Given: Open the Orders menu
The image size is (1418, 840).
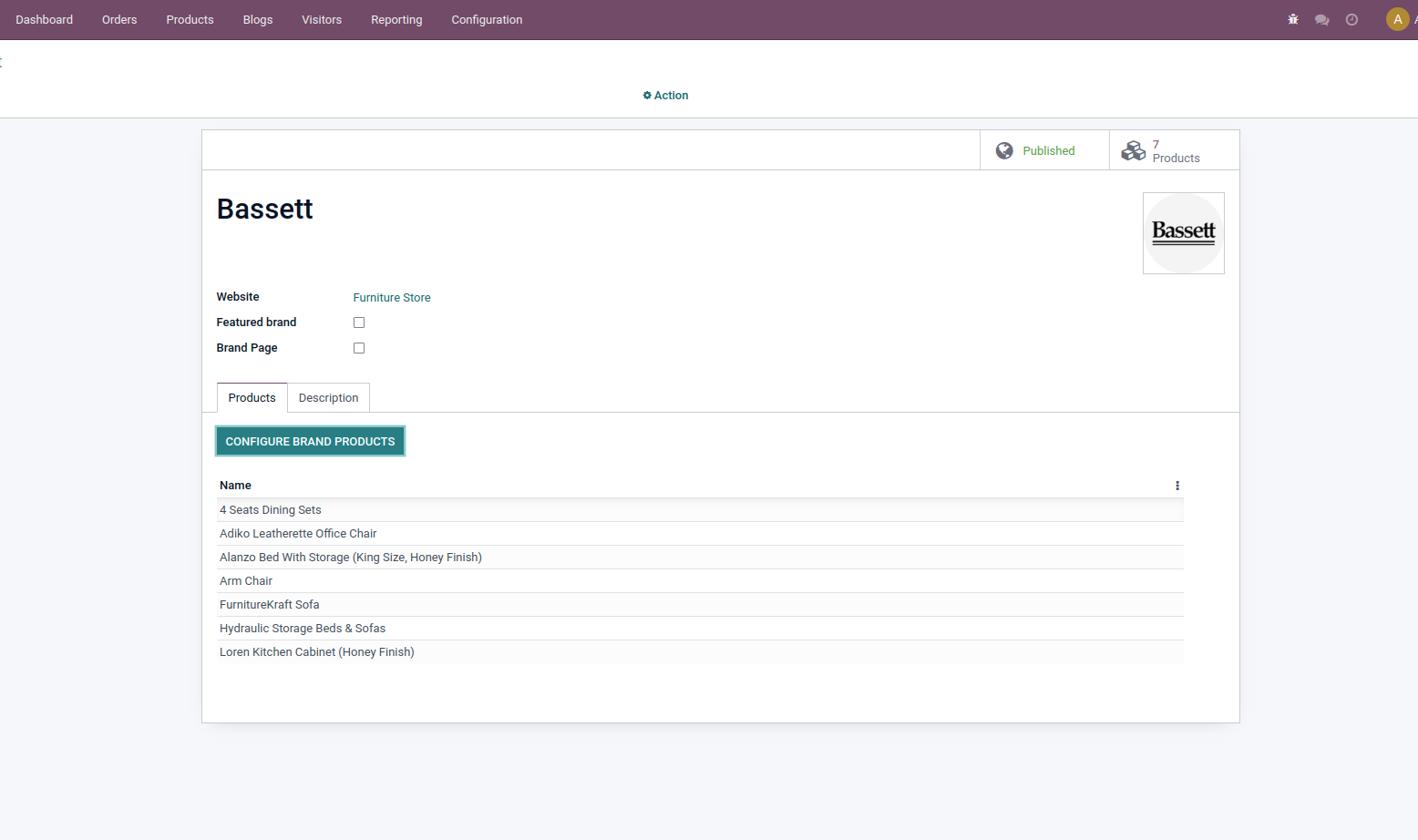Looking at the screenshot, I should [119, 20].
